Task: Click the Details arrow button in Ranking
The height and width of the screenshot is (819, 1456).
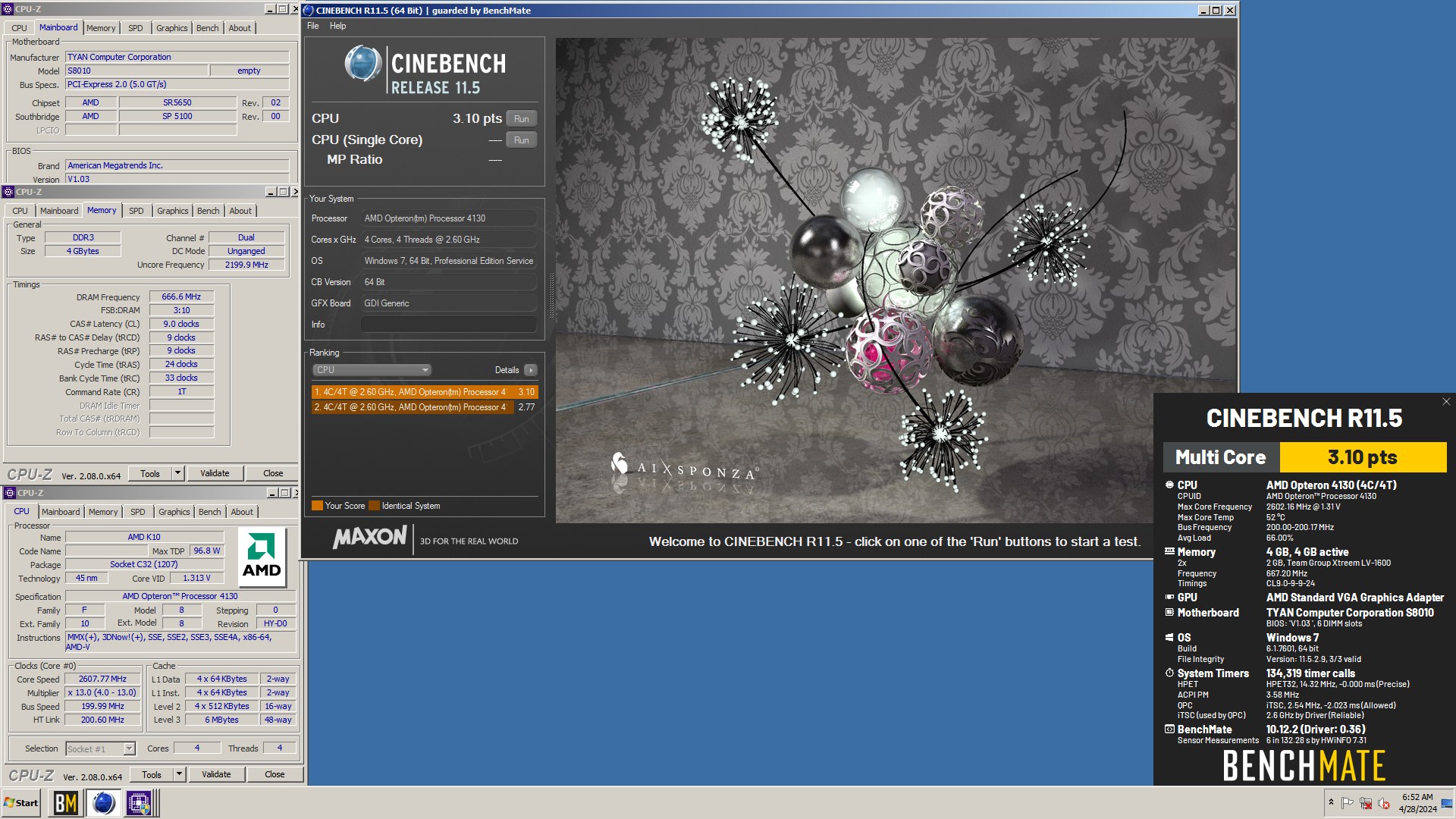Action: [530, 370]
